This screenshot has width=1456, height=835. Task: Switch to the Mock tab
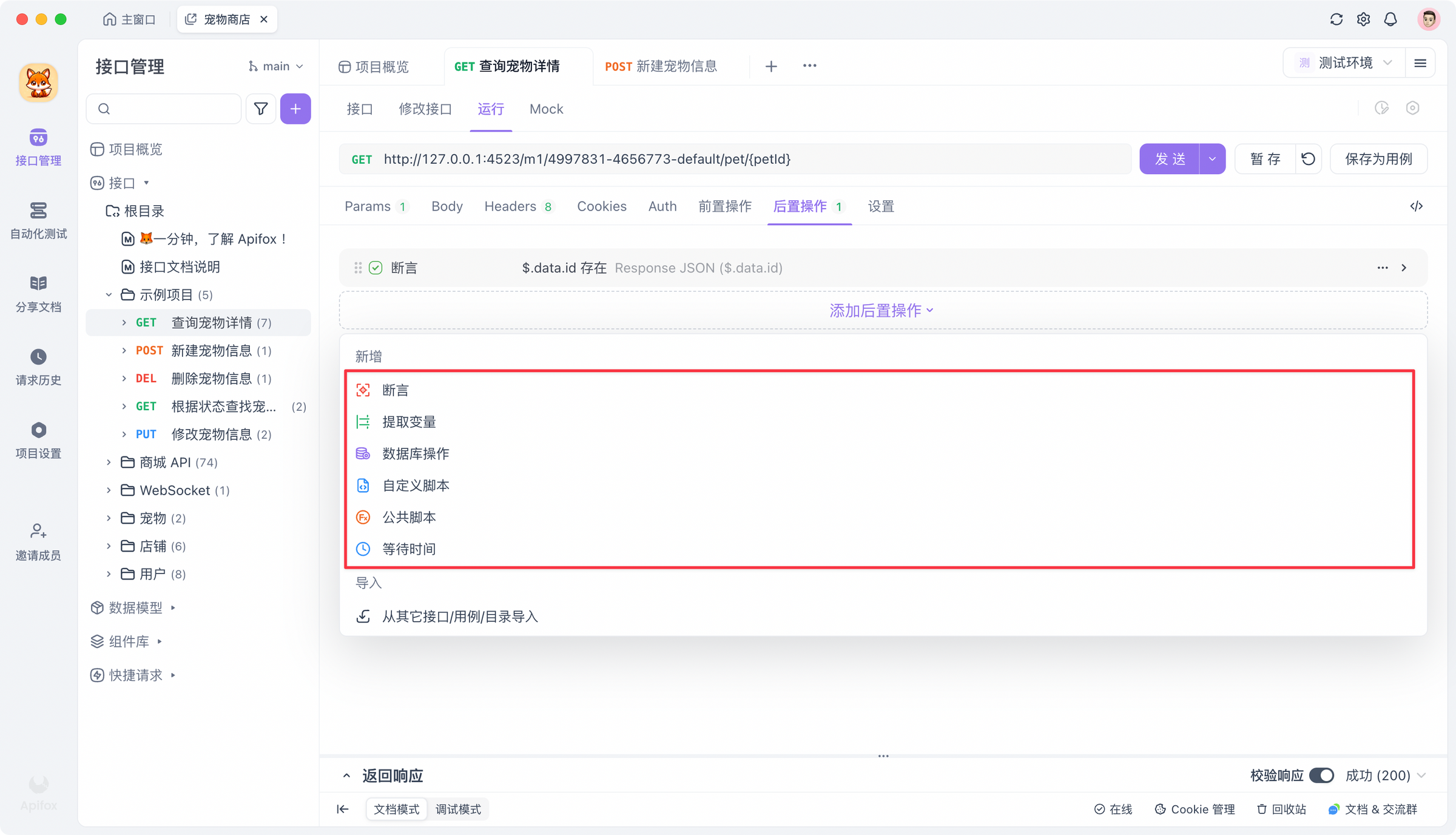pos(545,109)
